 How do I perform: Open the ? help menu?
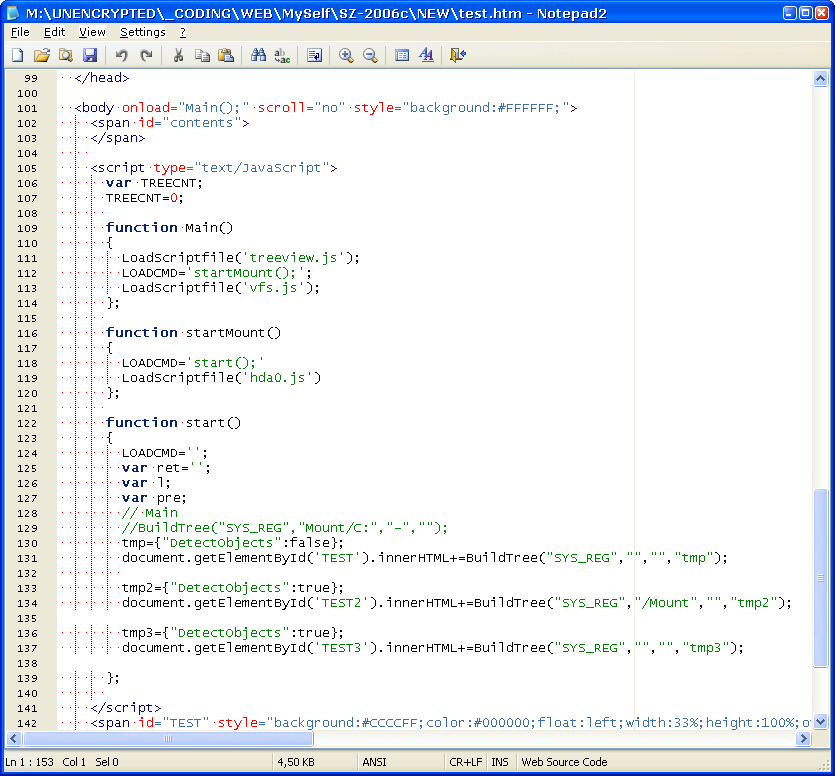click(x=183, y=32)
